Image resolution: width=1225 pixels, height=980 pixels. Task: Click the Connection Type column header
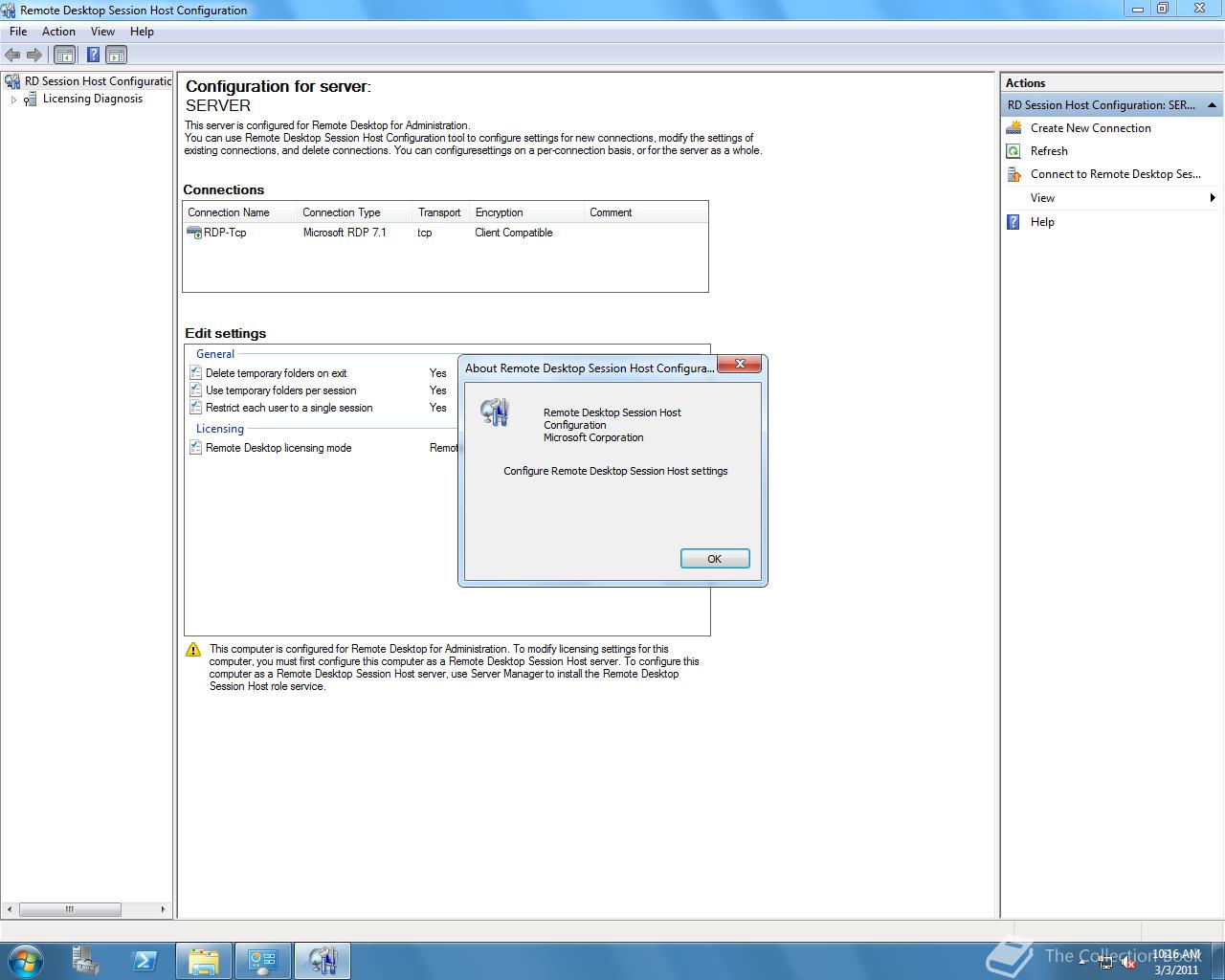coord(355,212)
